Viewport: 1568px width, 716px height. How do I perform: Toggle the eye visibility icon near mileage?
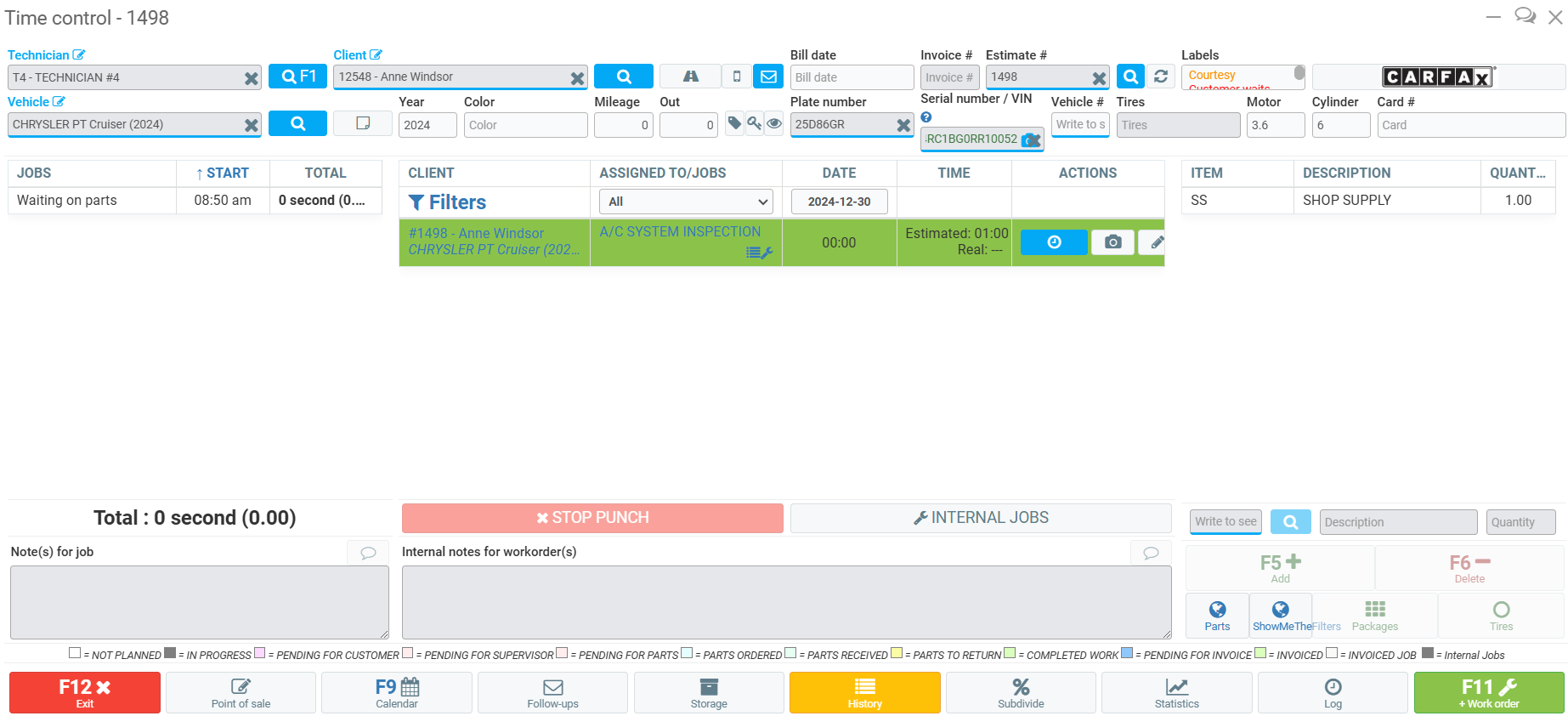(773, 123)
